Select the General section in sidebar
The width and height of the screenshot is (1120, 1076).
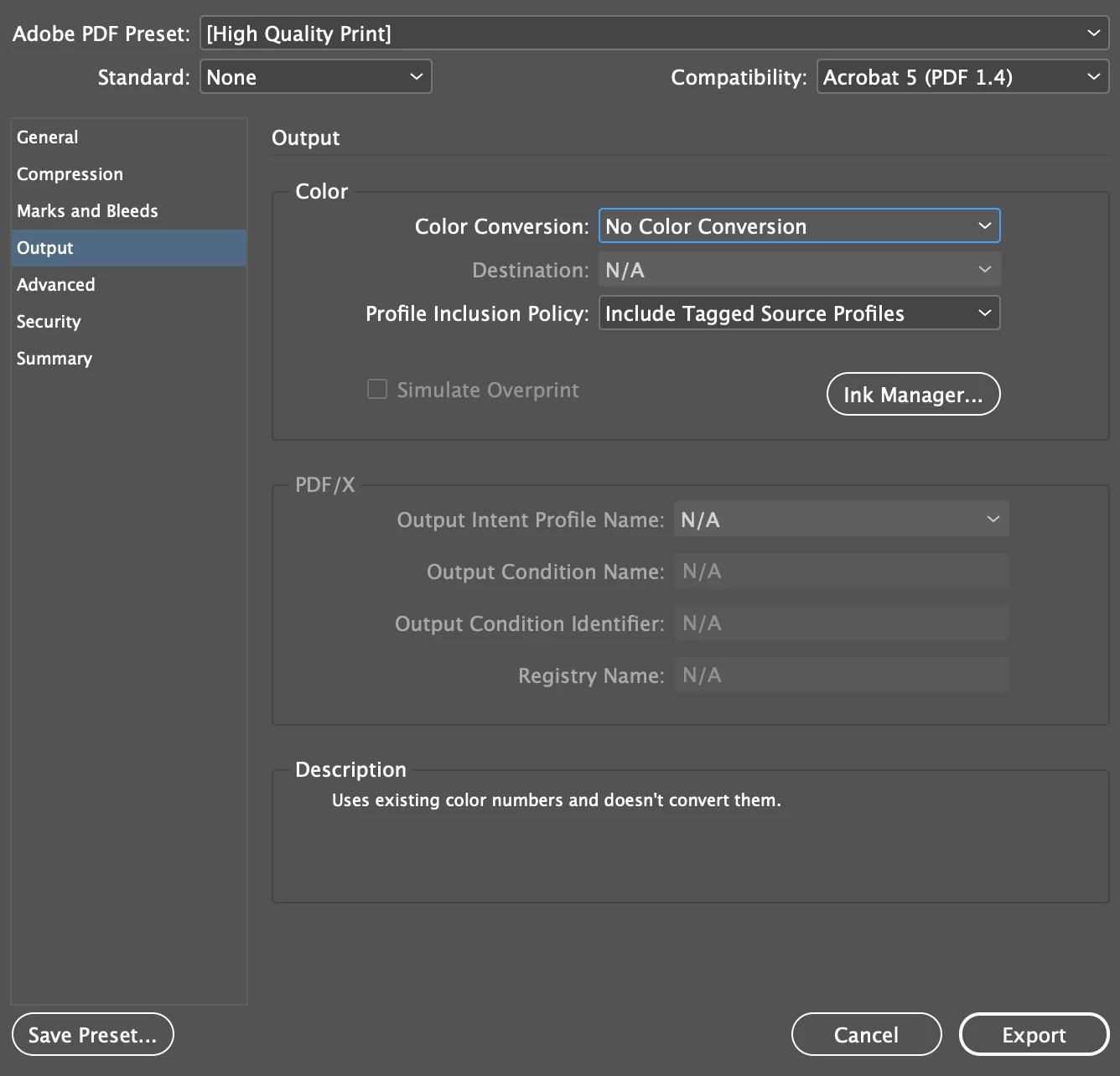click(129, 137)
